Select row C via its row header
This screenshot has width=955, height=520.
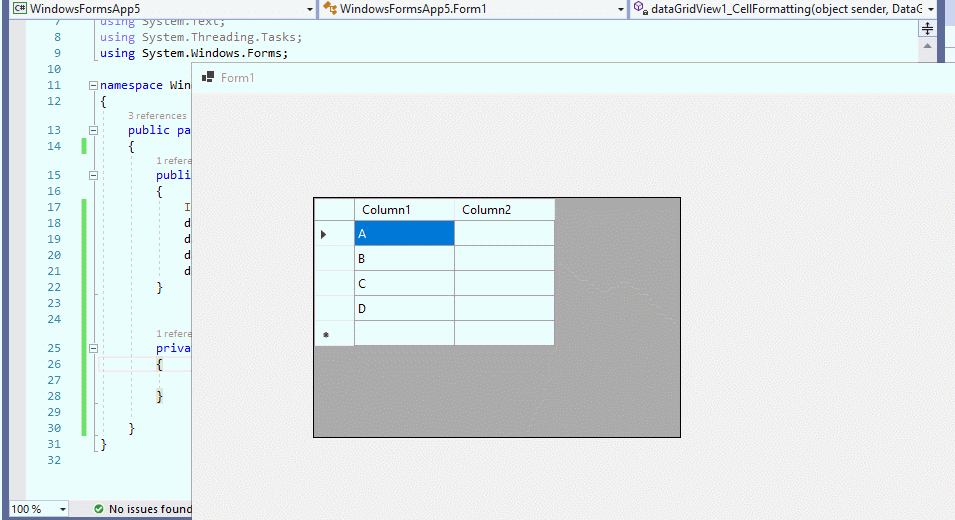334,283
